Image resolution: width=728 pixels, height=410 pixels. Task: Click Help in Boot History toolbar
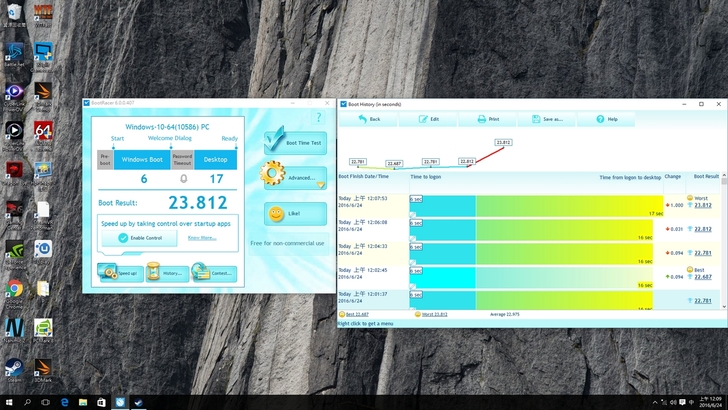606,119
